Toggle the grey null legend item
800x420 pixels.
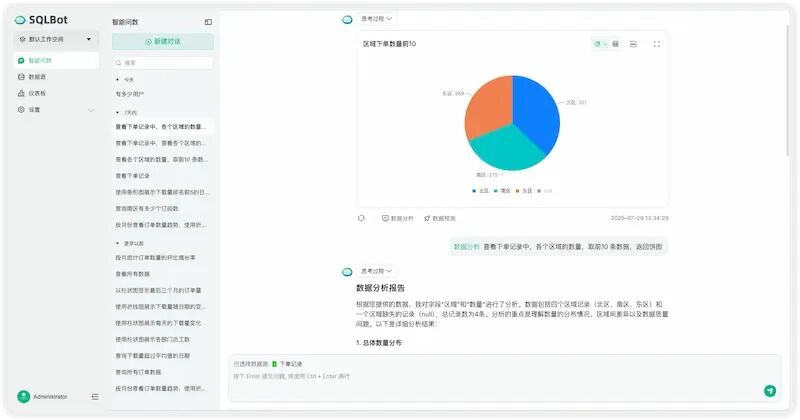click(x=545, y=191)
